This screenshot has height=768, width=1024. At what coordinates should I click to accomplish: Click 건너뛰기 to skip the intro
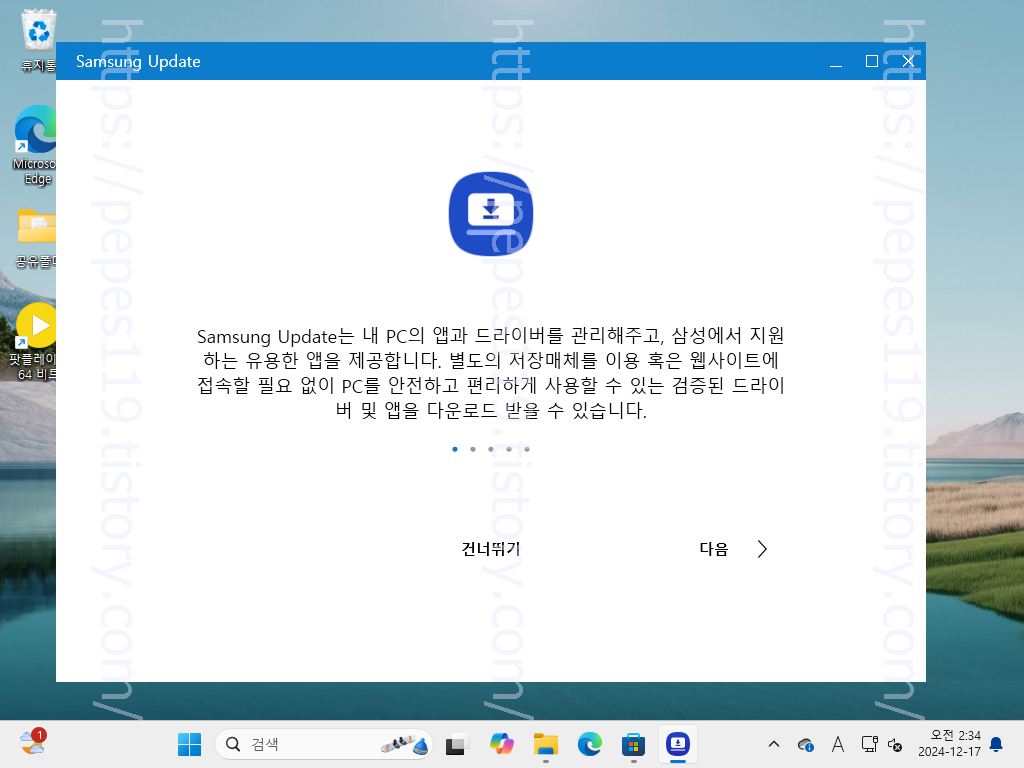(490, 549)
